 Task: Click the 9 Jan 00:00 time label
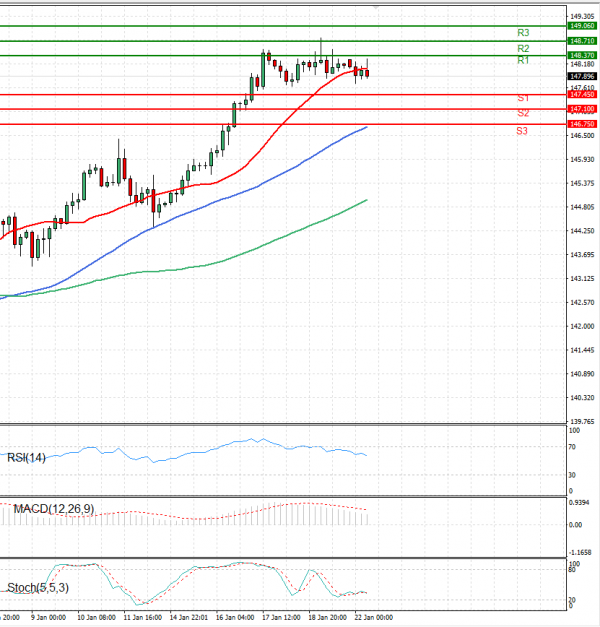point(49,618)
